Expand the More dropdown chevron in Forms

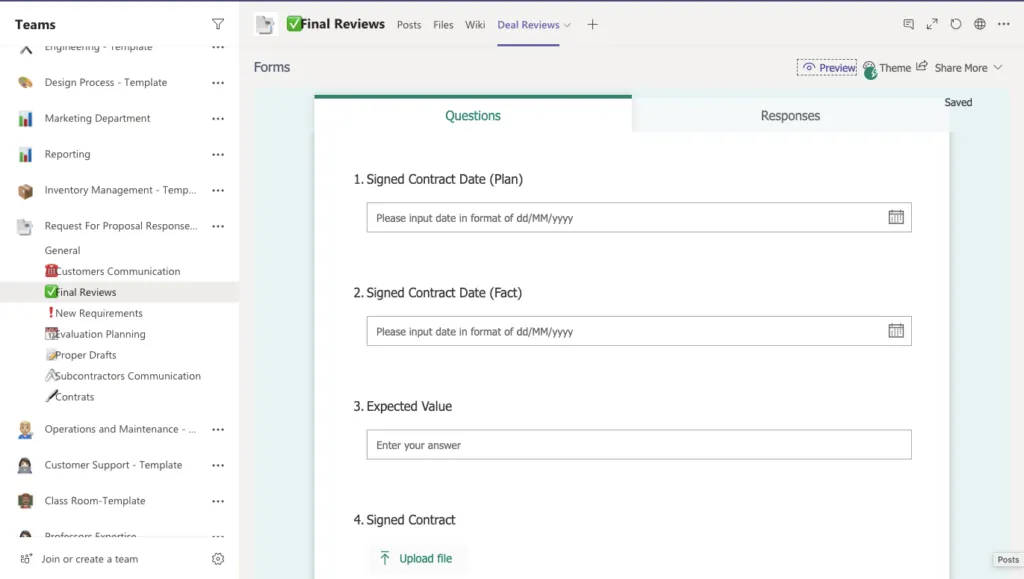(998, 68)
